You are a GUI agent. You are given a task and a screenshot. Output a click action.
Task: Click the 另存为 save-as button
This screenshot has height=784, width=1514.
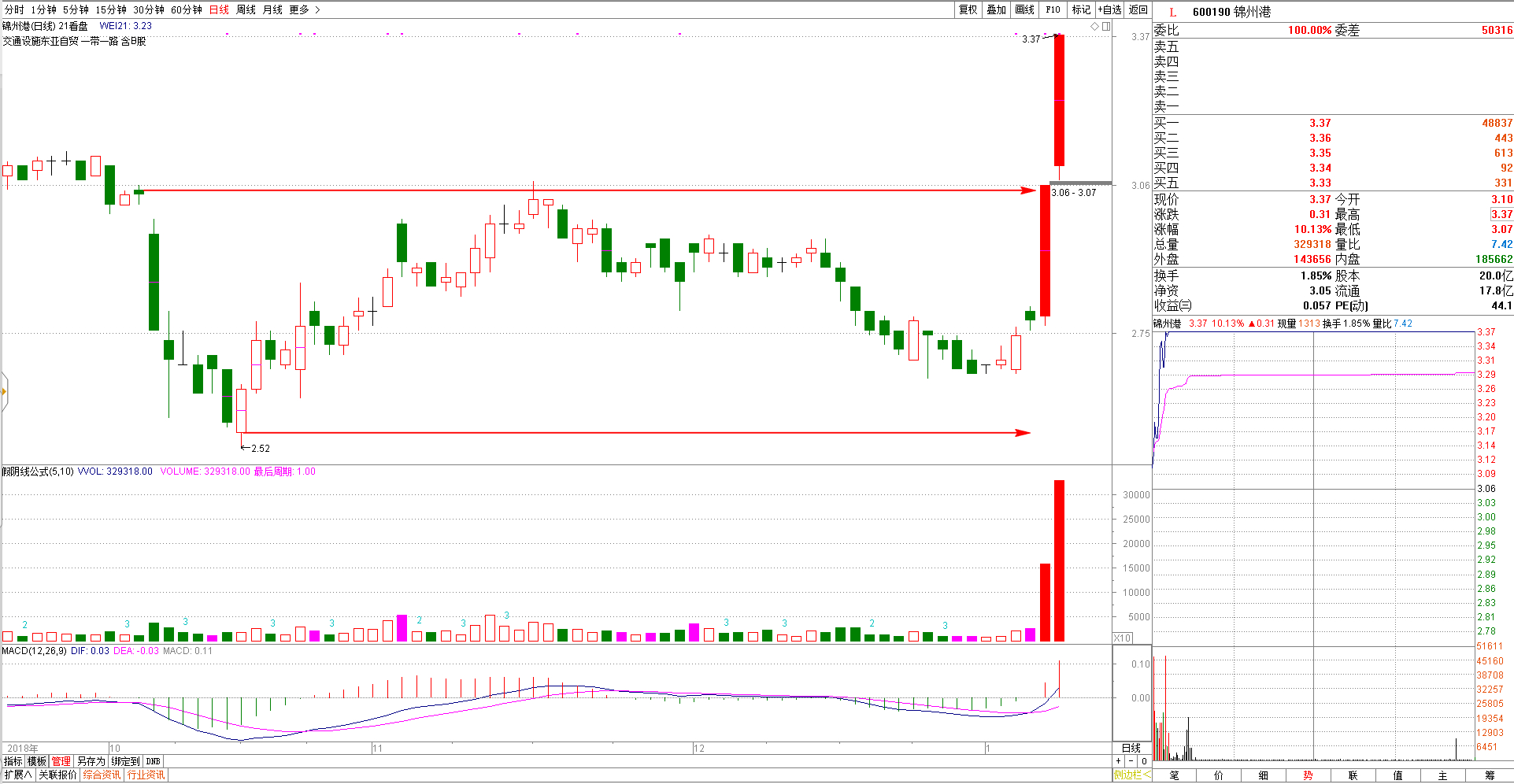tap(91, 761)
